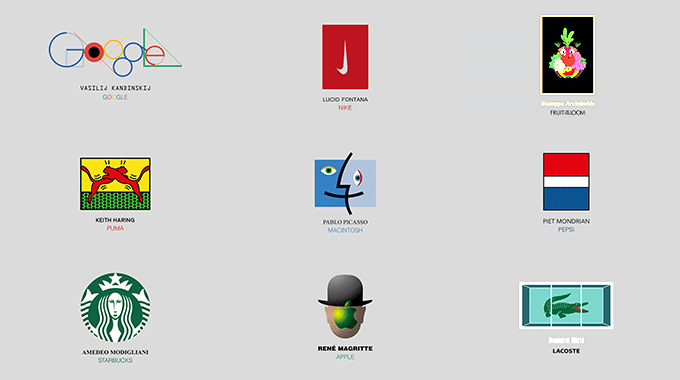Open the Modigliani Starbucks siren logo
The width and height of the screenshot is (680, 380).
115,307
